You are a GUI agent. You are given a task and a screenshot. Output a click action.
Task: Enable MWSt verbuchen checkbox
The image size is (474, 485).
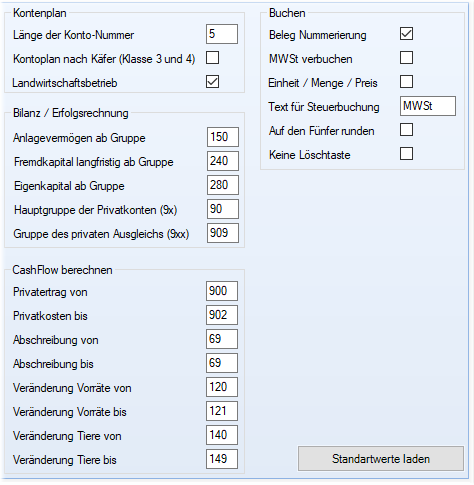(406, 58)
